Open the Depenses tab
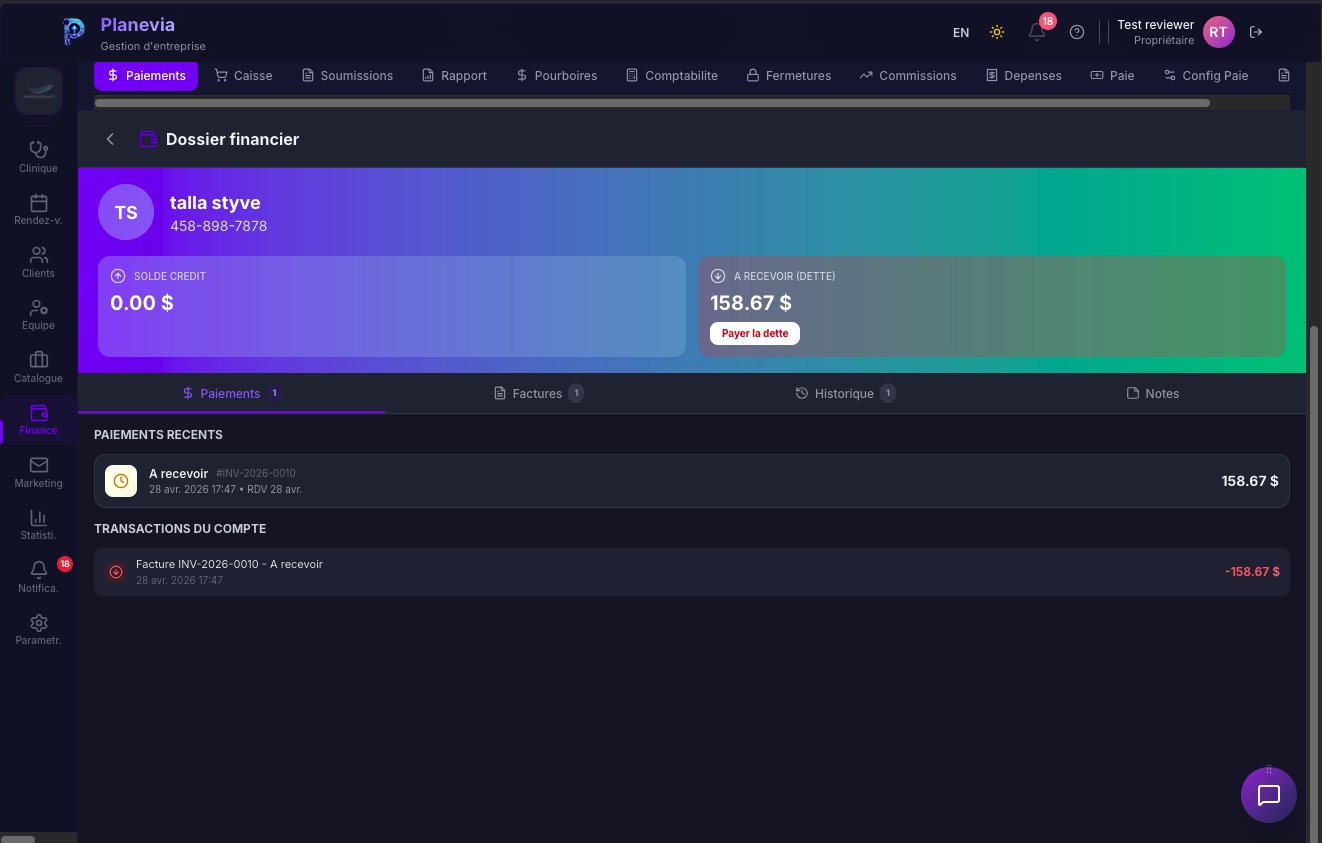Image resolution: width=1322 pixels, height=843 pixels. pyautogui.click(x=1024, y=75)
